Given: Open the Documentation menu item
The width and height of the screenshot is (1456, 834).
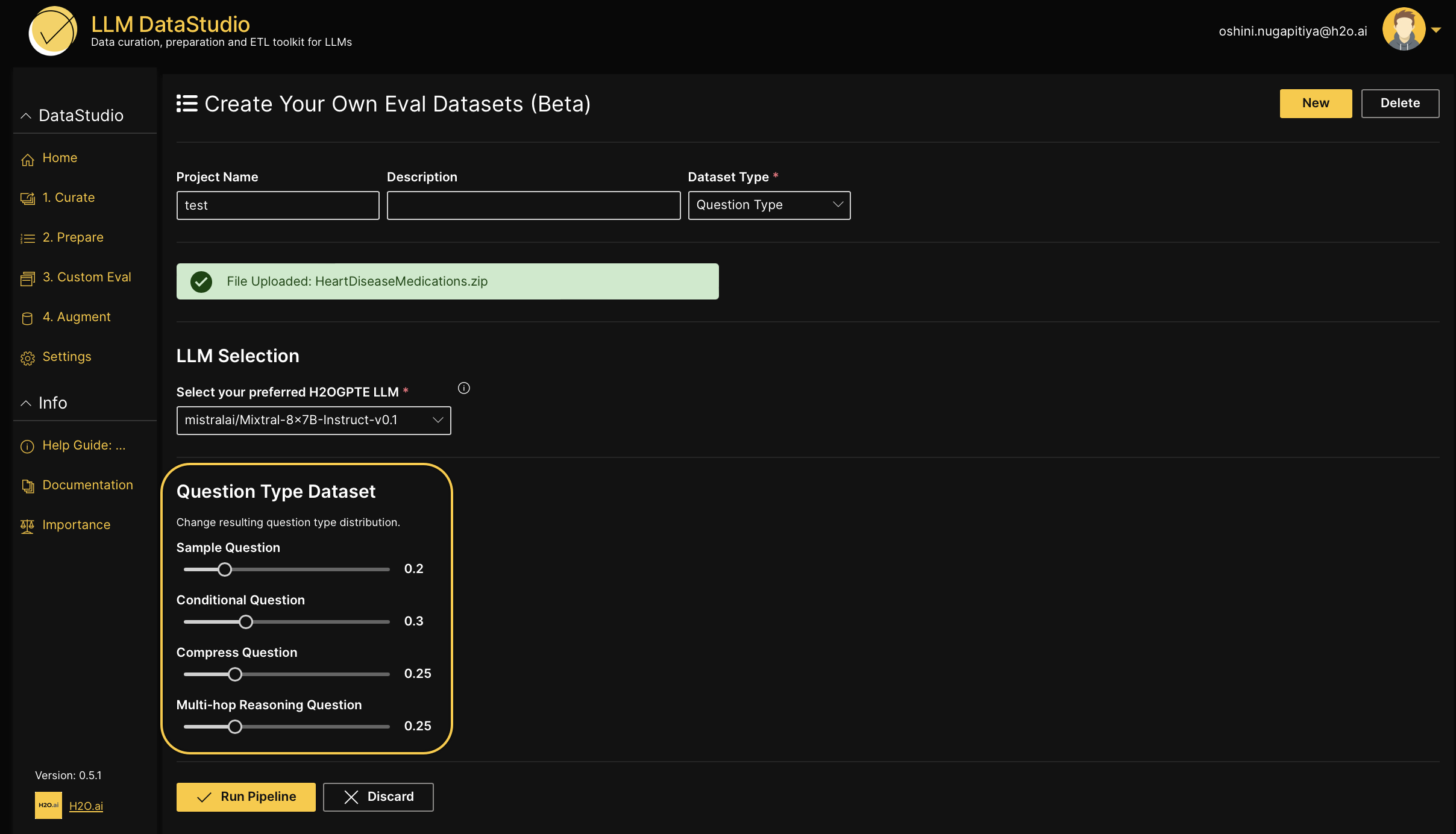Looking at the screenshot, I should [x=87, y=485].
